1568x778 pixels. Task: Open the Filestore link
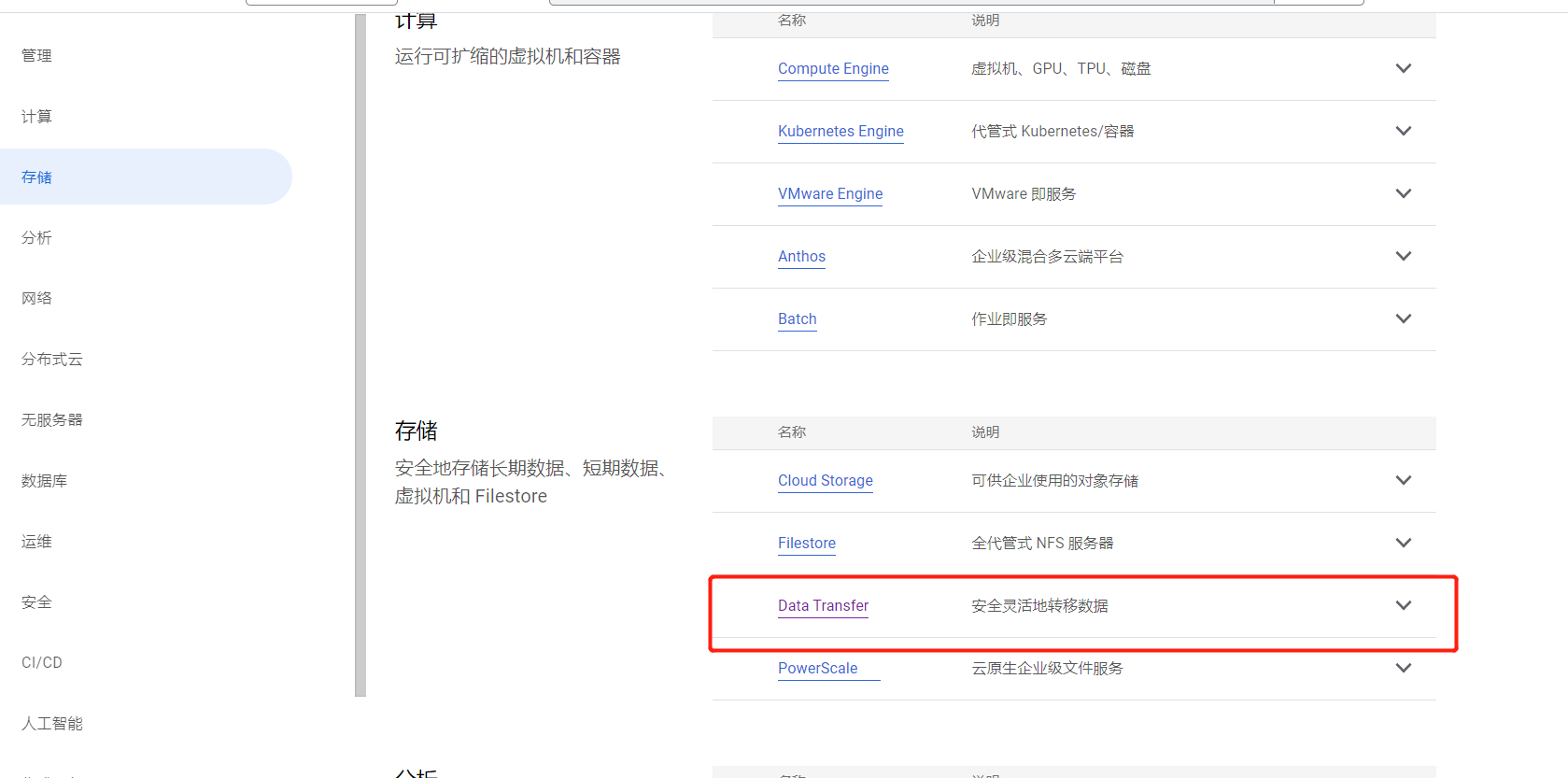tap(807, 544)
